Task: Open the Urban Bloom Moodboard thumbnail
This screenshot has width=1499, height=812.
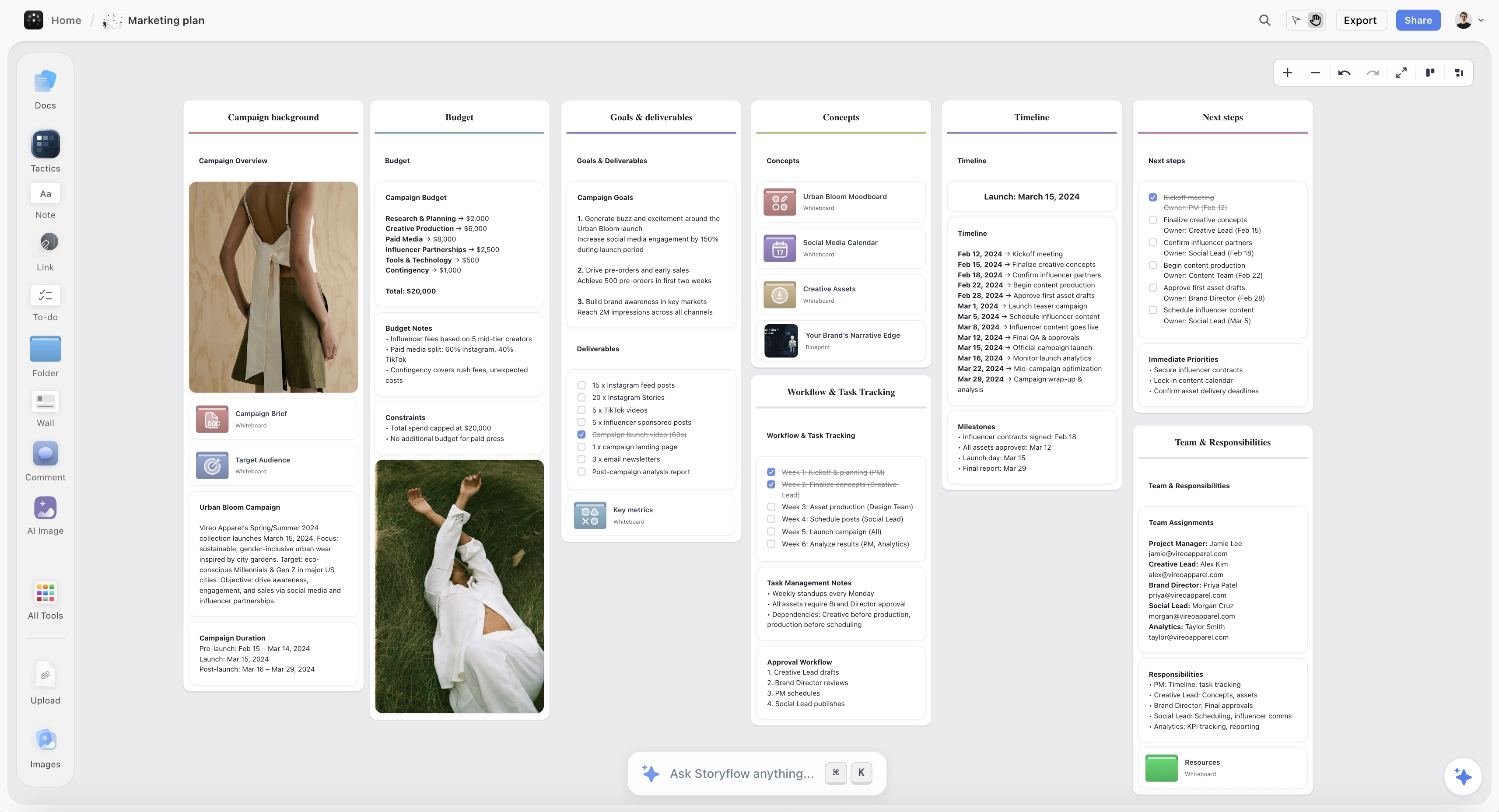Action: pos(779,201)
